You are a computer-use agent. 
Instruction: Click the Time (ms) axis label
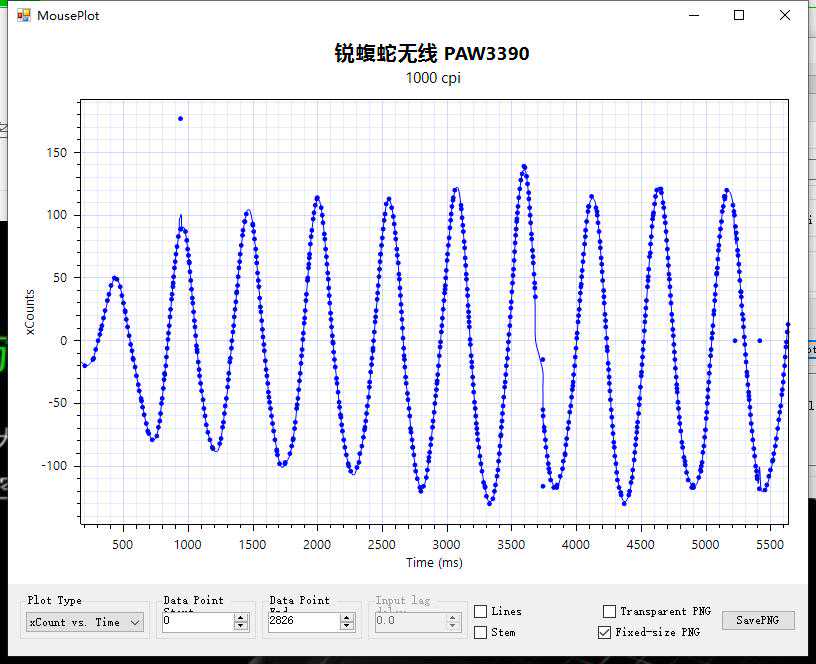pos(434,563)
